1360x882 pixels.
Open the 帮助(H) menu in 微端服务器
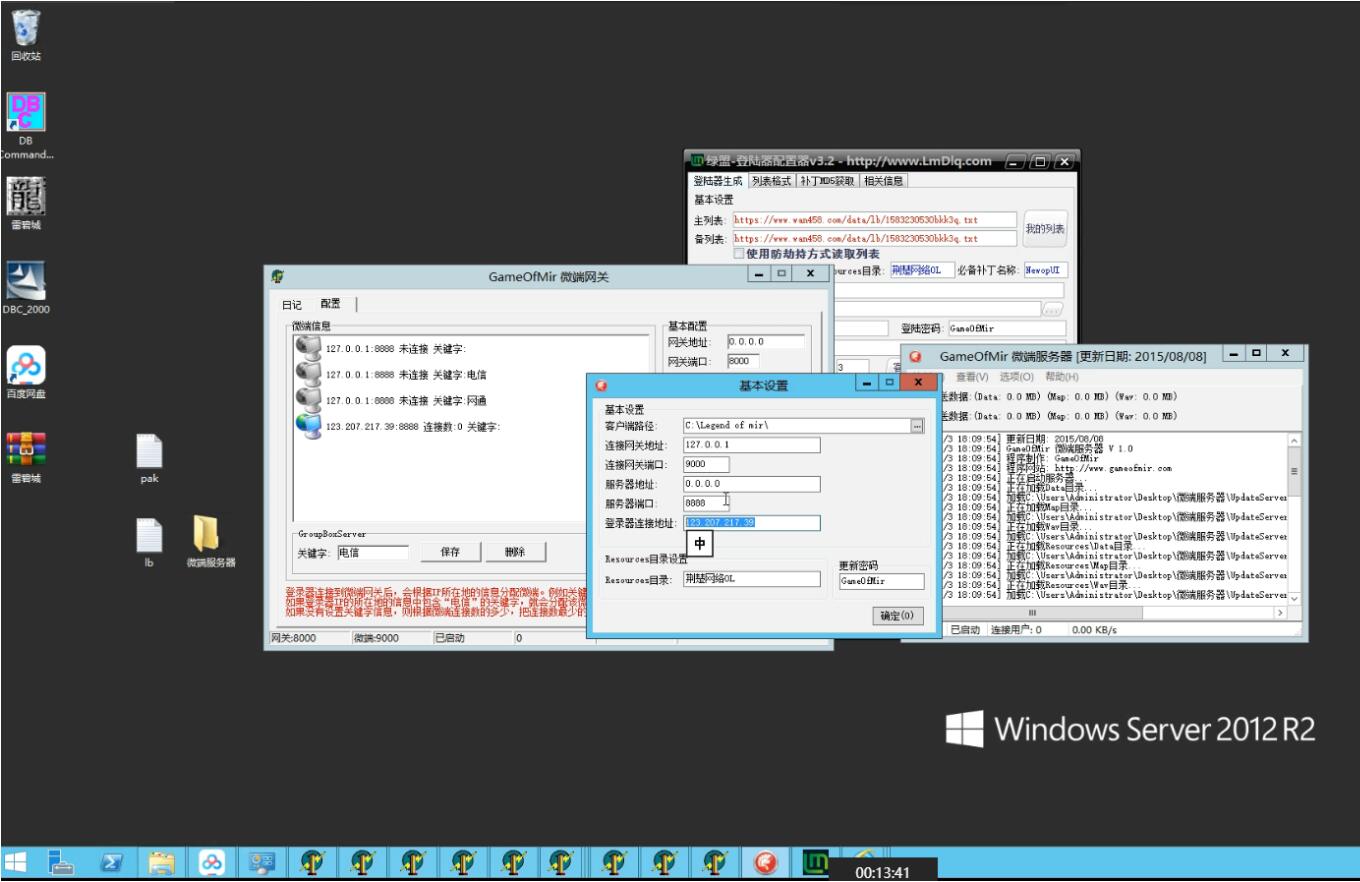click(1061, 377)
